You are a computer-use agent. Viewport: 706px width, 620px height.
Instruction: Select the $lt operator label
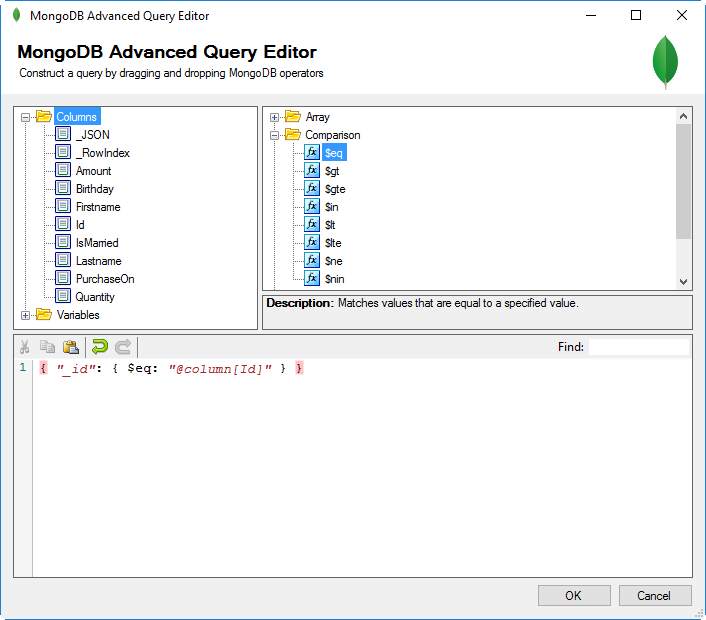[330, 225]
